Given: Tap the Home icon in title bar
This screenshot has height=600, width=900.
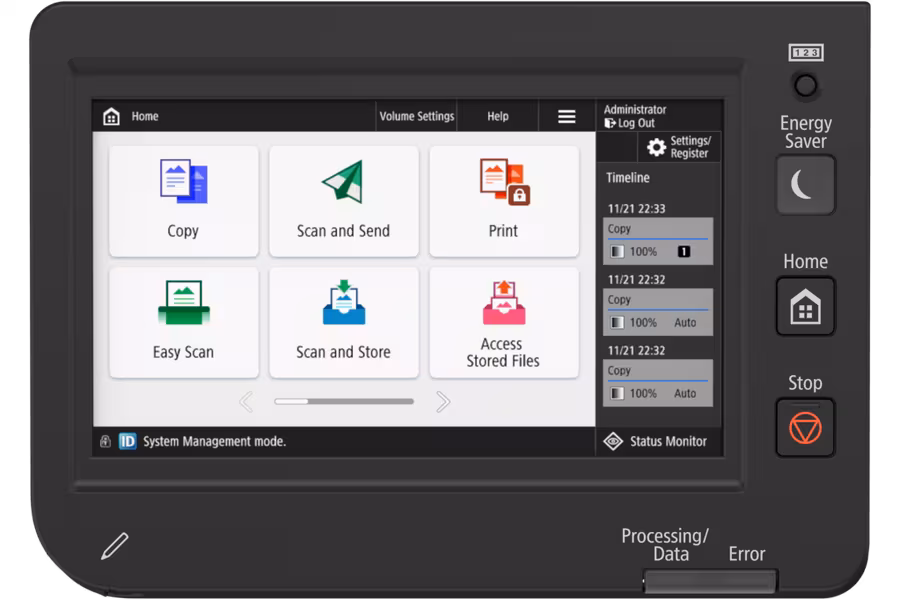Looking at the screenshot, I should coord(111,117).
